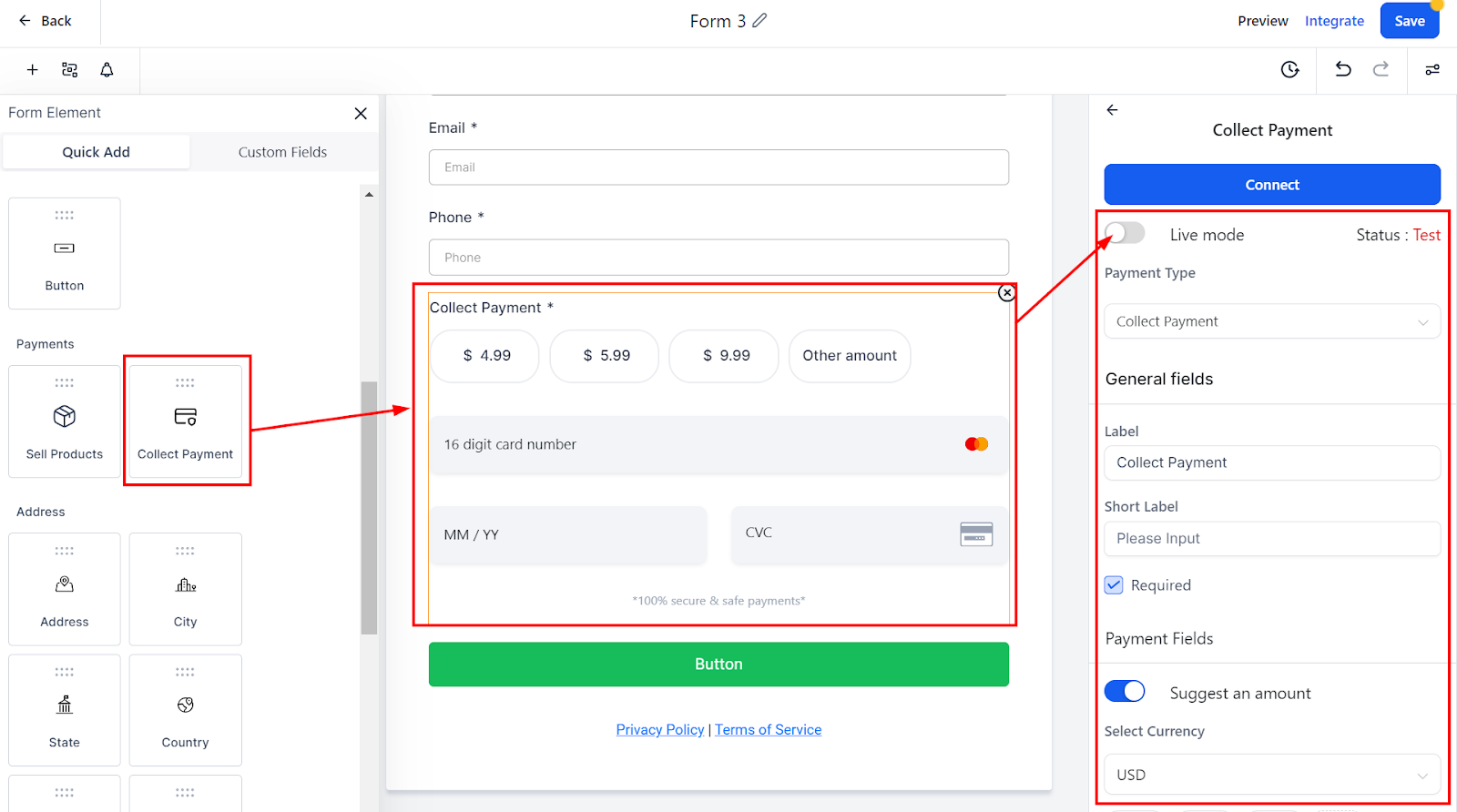The width and height of the screenshot is (1457, 812).
Task: Open the Integrate option
Action: point(1334,21)
